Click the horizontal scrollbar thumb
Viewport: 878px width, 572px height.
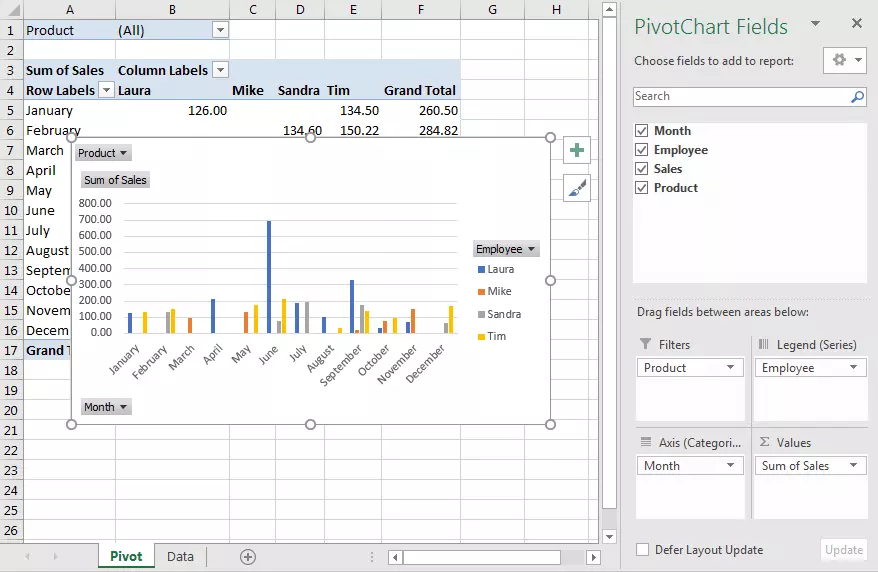(x=482, y=557)
